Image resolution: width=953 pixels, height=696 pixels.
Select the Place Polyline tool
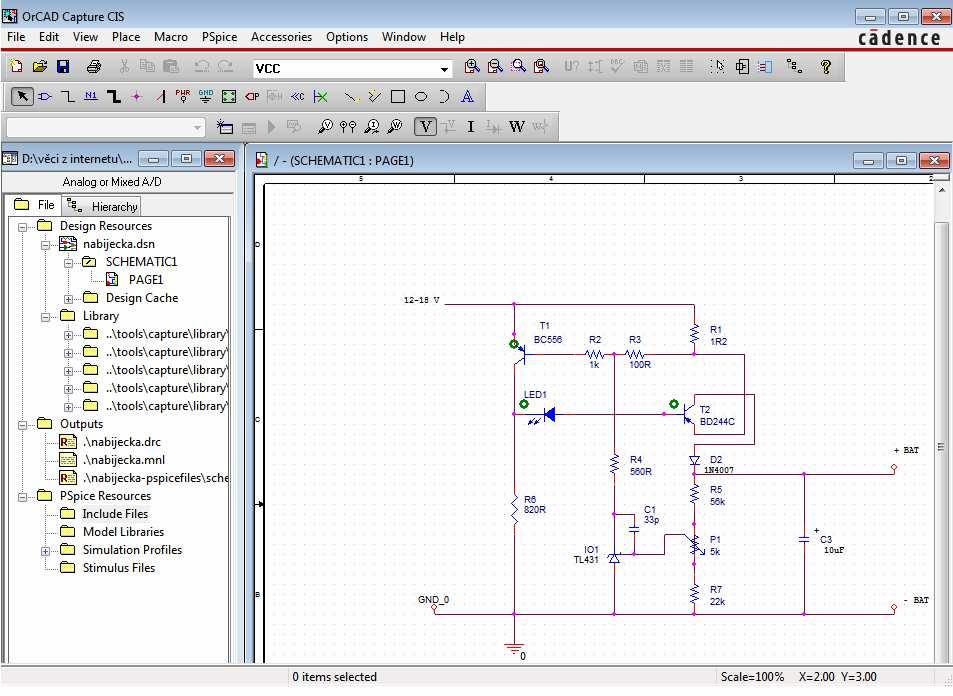[x=374, y=97]
